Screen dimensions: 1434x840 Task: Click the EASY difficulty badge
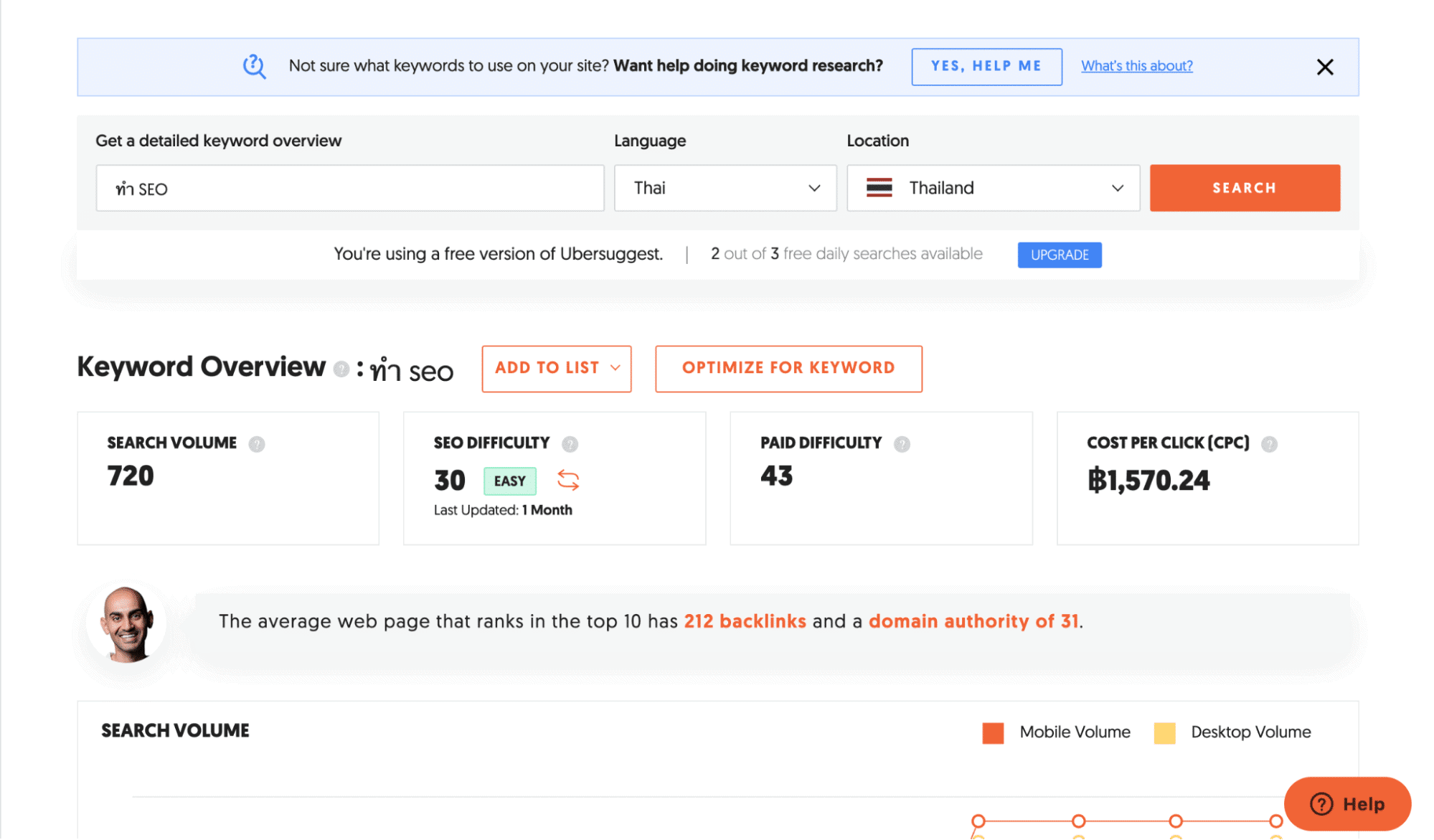(509, 481)
